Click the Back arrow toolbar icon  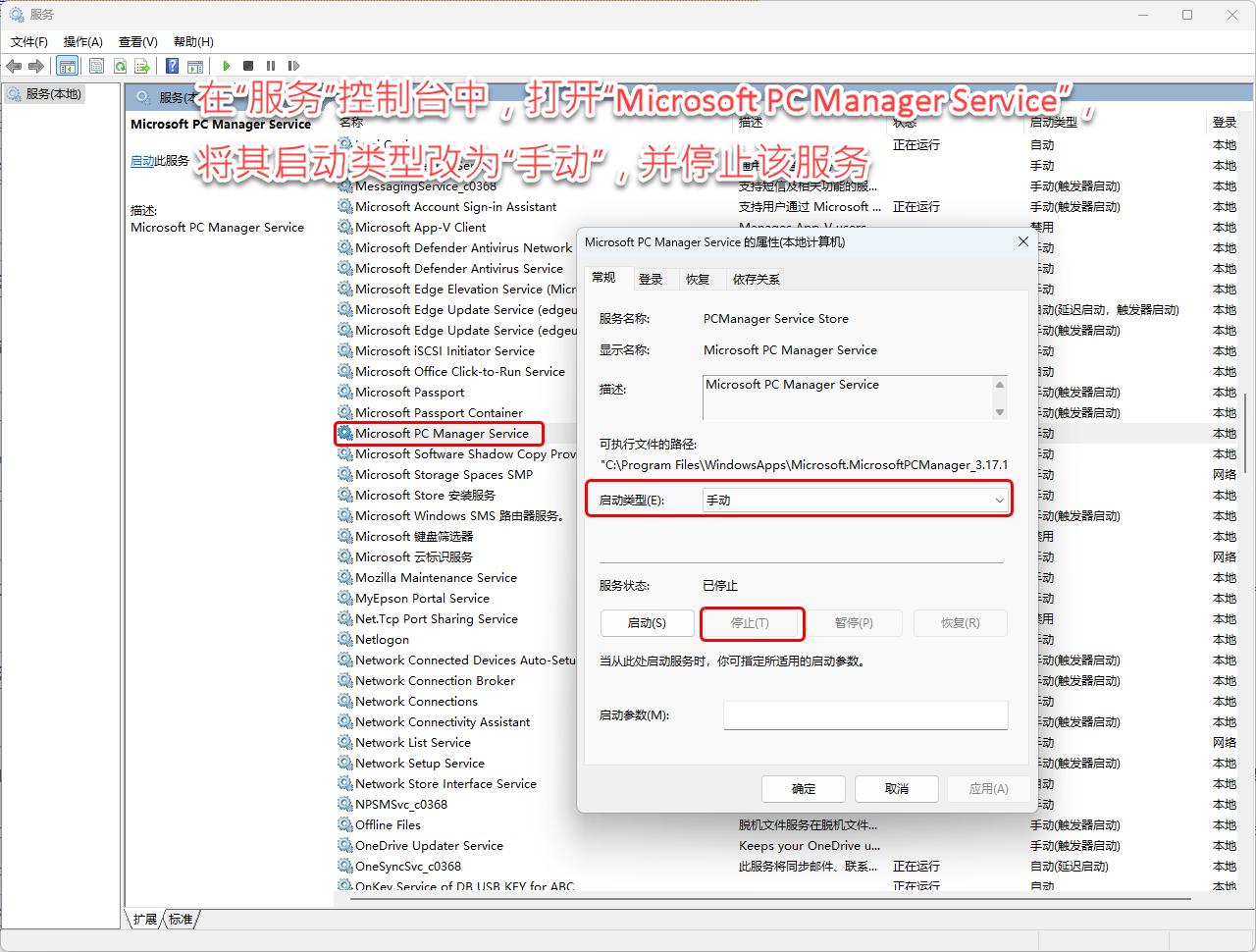tap(14, 66)
